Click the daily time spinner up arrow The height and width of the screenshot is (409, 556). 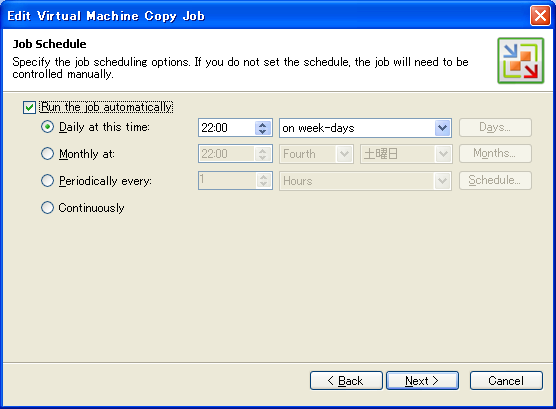coord(262,125)
